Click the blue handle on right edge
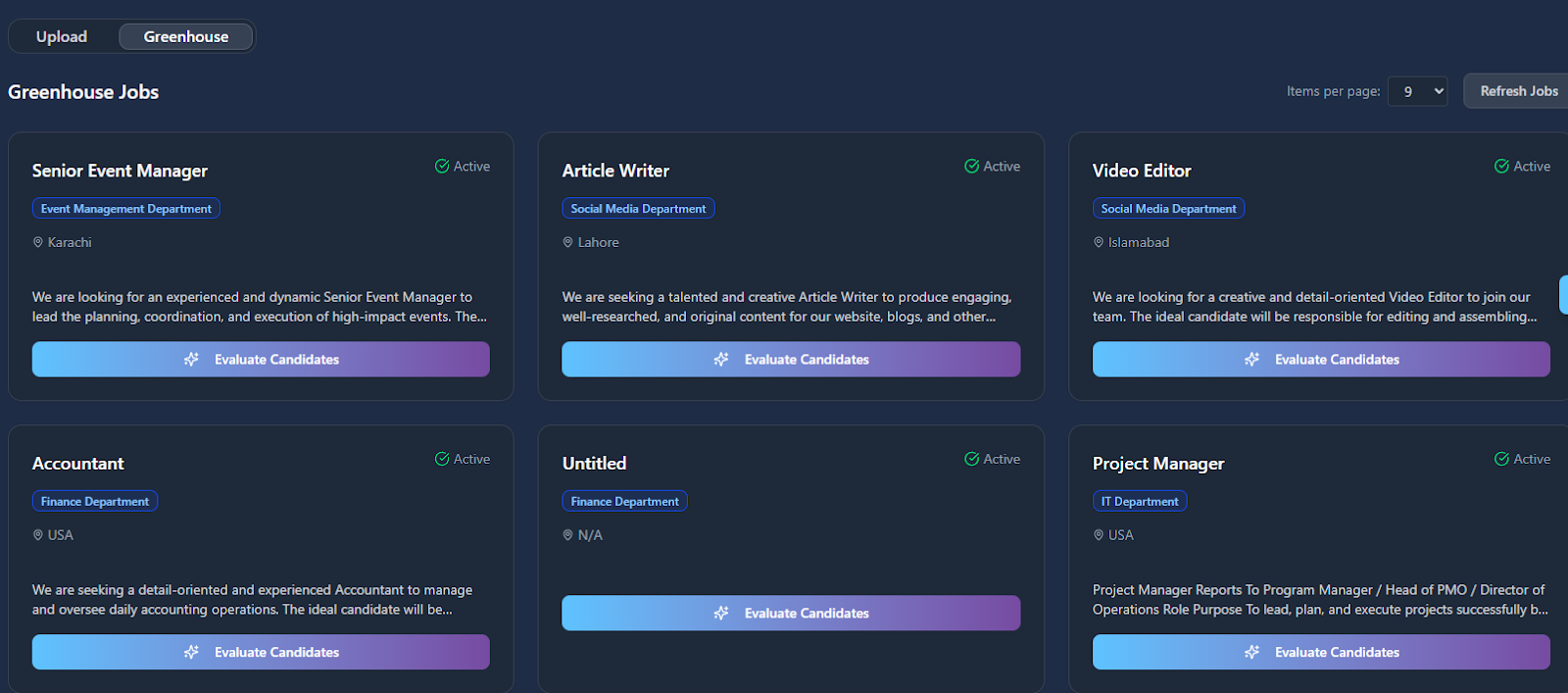The width and height of the screenshot is (1568, 693). click(x=1563, y=295)
